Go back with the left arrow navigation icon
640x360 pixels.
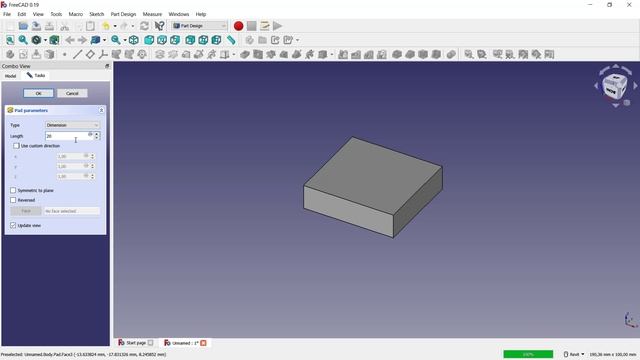click(x=70, y=40)
